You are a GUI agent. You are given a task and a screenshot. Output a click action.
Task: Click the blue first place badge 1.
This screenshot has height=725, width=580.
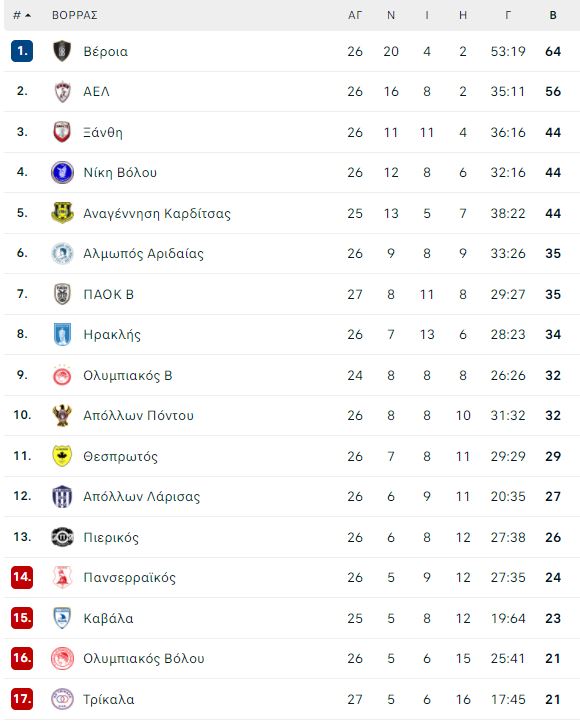coord(22,51)
